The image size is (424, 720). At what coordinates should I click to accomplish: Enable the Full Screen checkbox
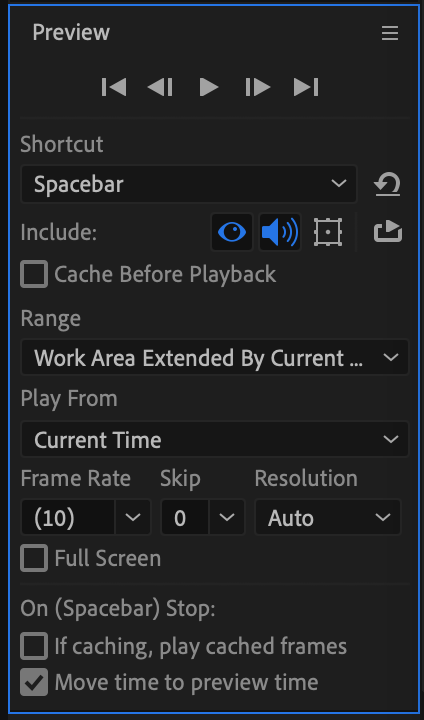[34, 558]
